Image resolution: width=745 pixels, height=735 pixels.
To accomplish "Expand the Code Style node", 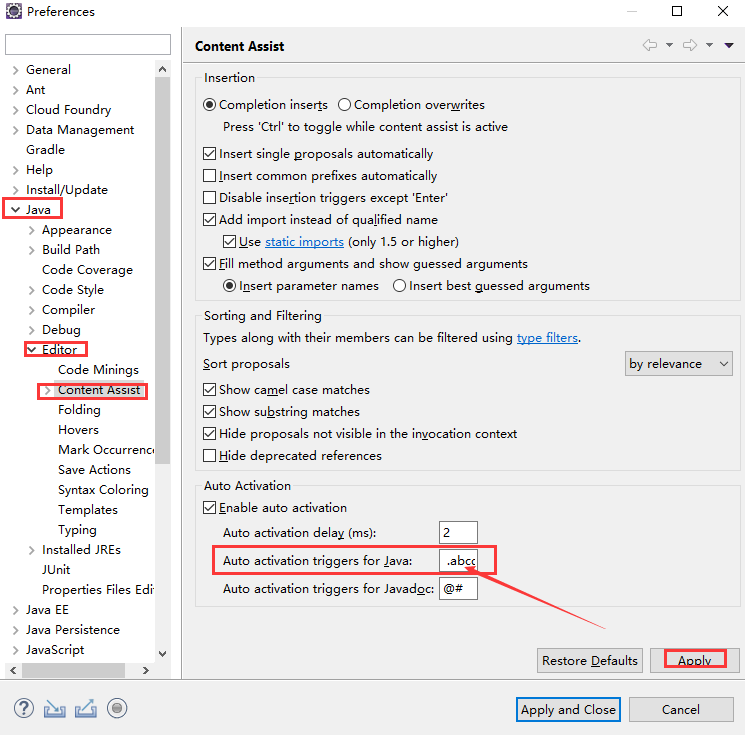I will click(32, 290).
